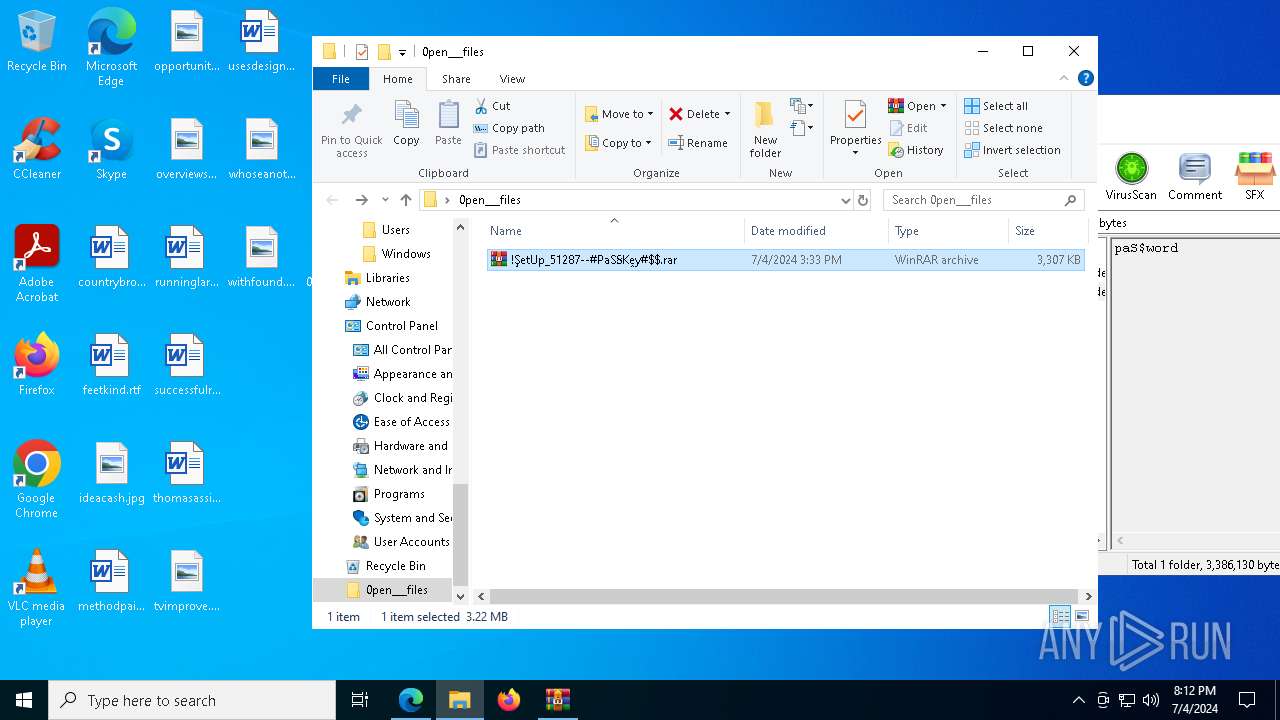Select the !SetUp_51287 rar file

coord(785,260)
